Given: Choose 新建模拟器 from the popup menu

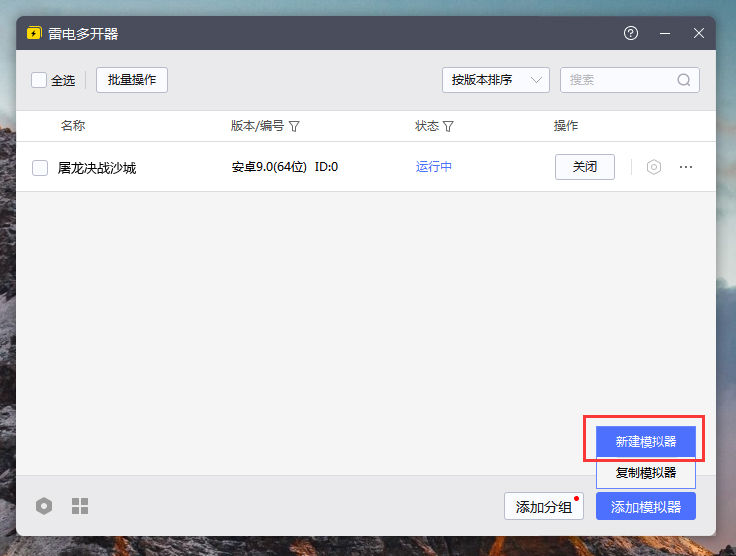Looking at the screenshot, I should pos(645,441).
